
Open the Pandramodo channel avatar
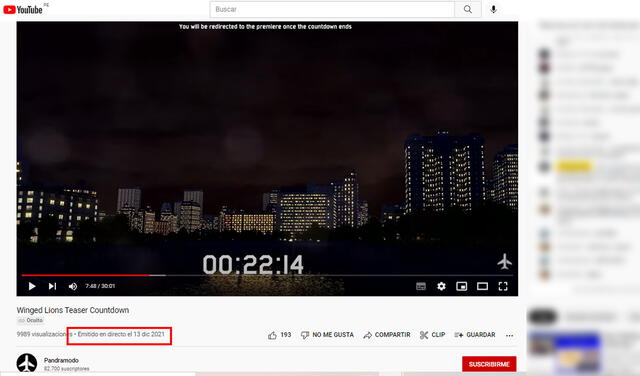click(27, 363)
